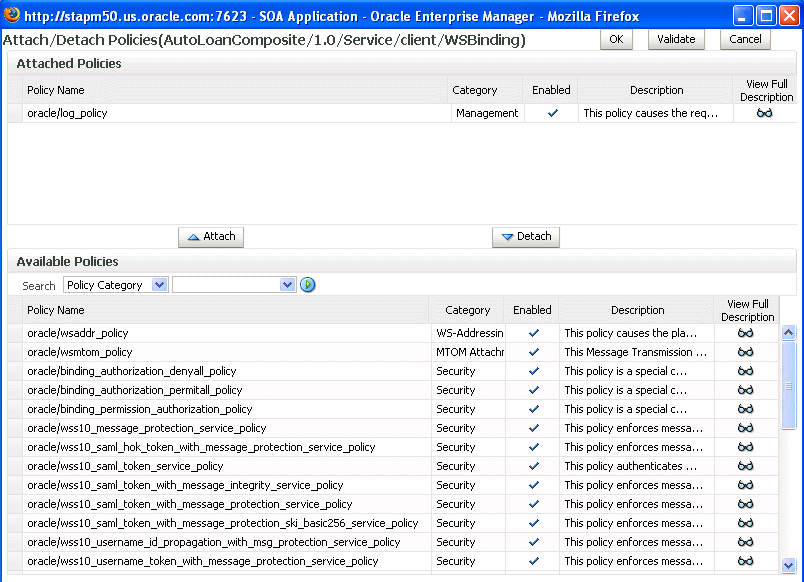Click 'This Message Transmission' description cell
This screenshot has width=804, height=582.
pyautogui.click(x=636, y=352)
